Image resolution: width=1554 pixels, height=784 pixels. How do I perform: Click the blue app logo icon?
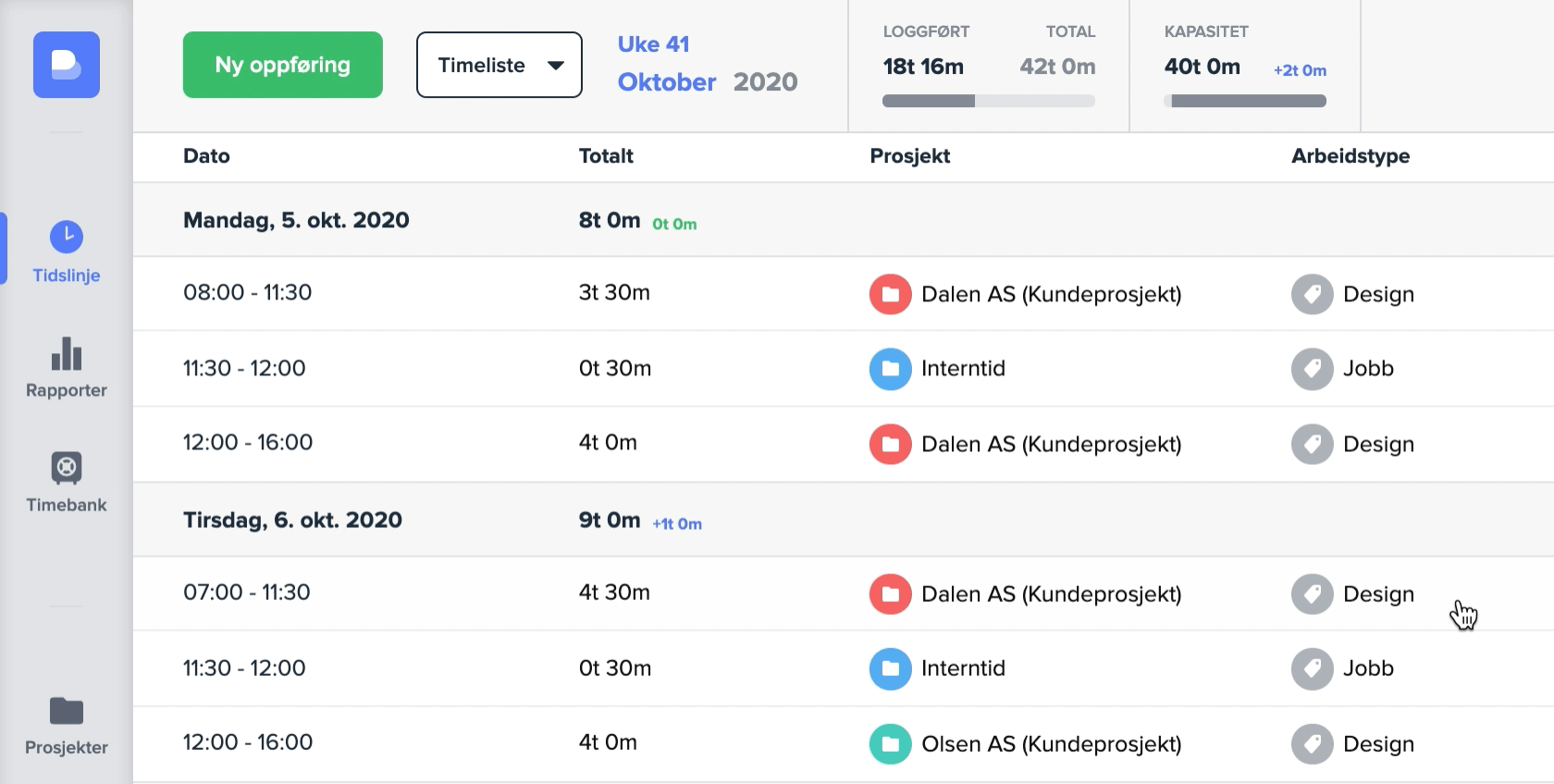coord(67,65)
